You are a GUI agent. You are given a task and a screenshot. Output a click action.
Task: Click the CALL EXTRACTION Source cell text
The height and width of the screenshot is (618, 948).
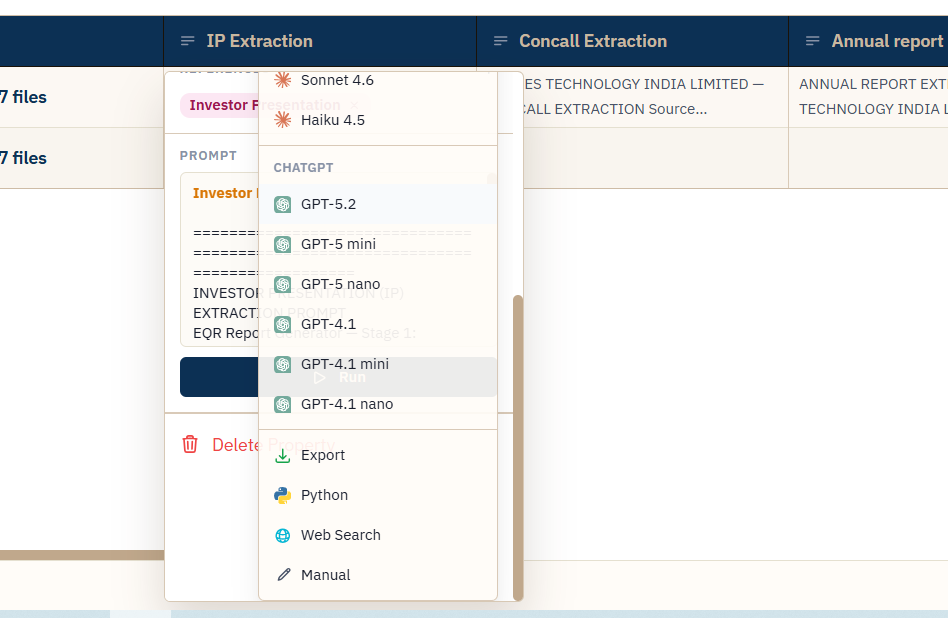click(615, 109)
